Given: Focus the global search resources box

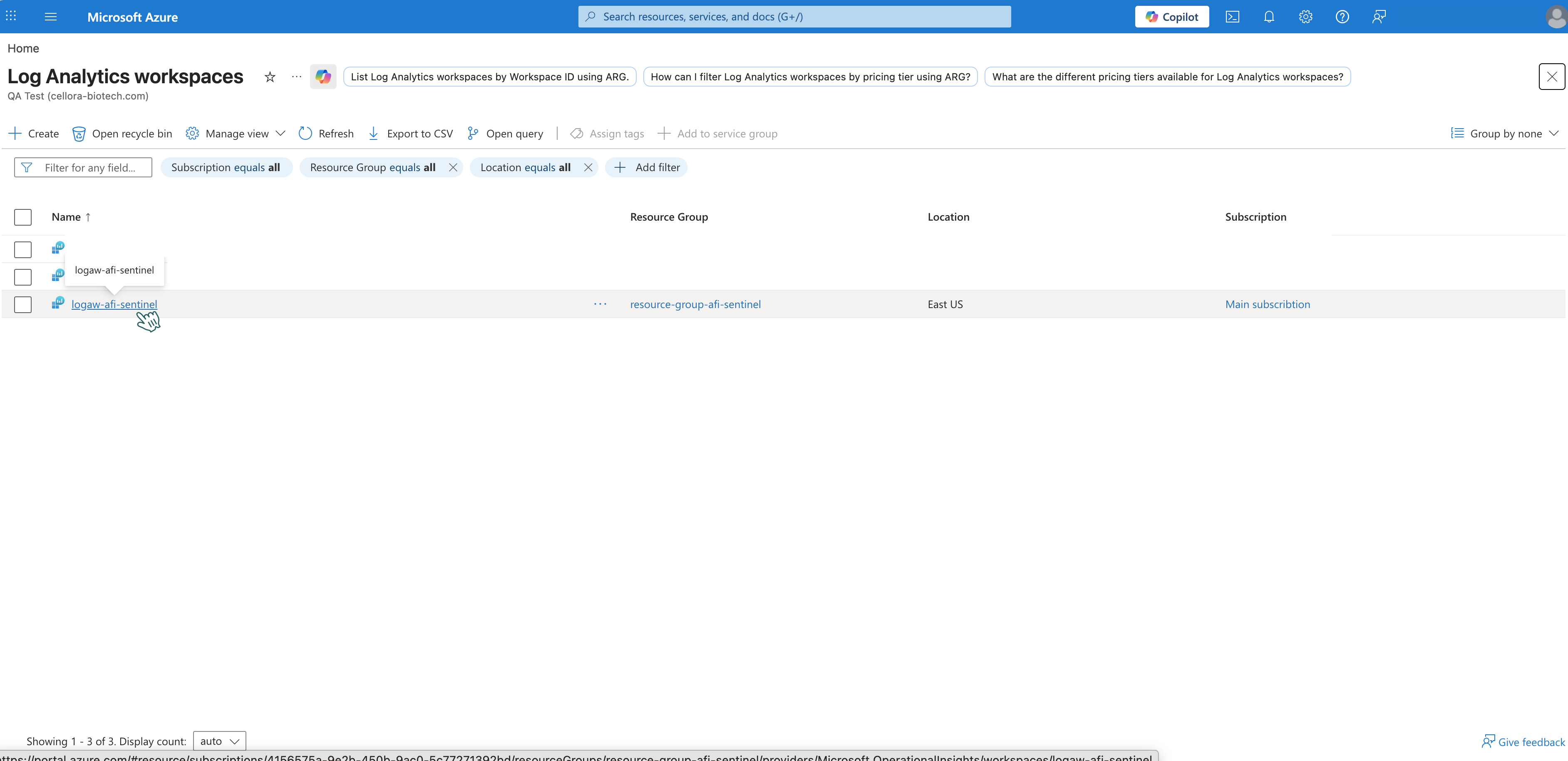Looking at the screenshot, I should click(794, 16).
